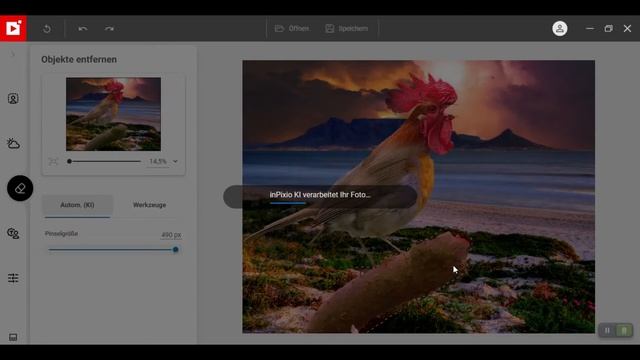Adjust the zoom slider handle

click(69, 161)
